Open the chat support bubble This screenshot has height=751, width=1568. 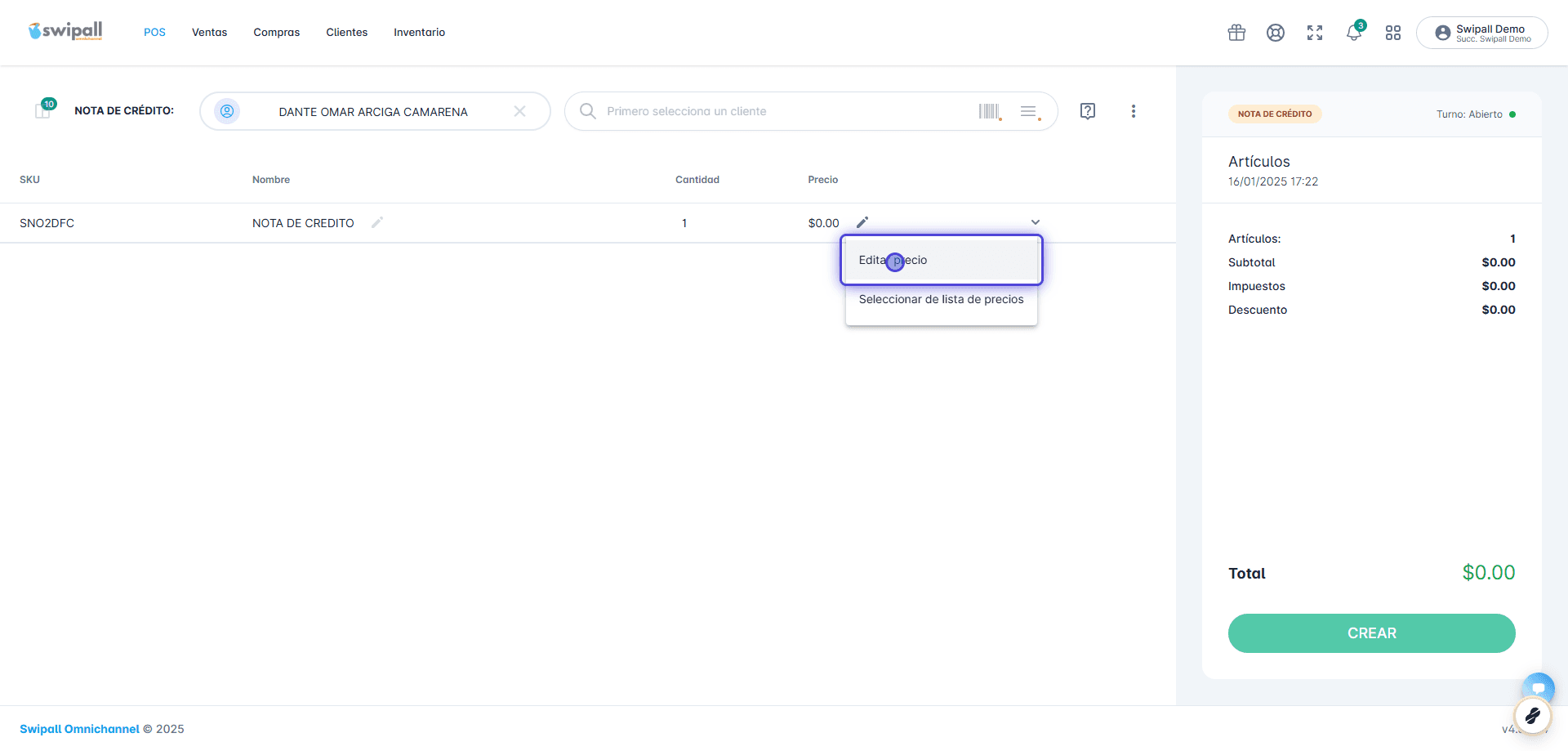(x=1538, y=687)
